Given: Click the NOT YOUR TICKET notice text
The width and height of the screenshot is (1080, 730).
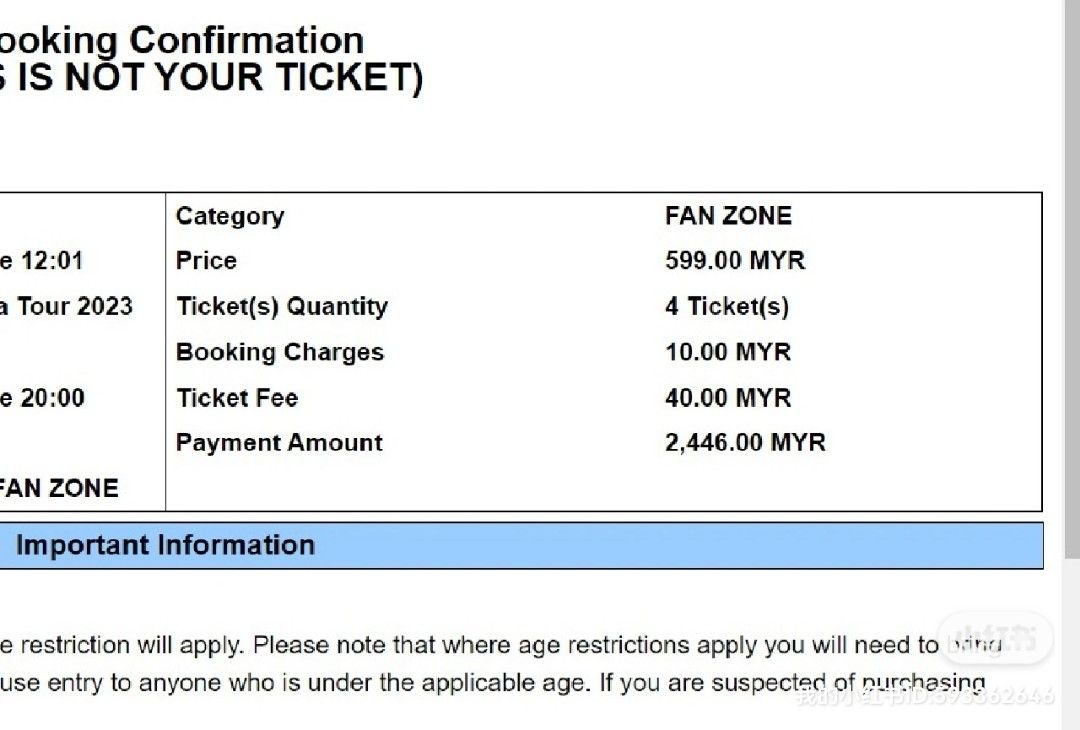Looking at the screenshot, I should coord(210,79).
